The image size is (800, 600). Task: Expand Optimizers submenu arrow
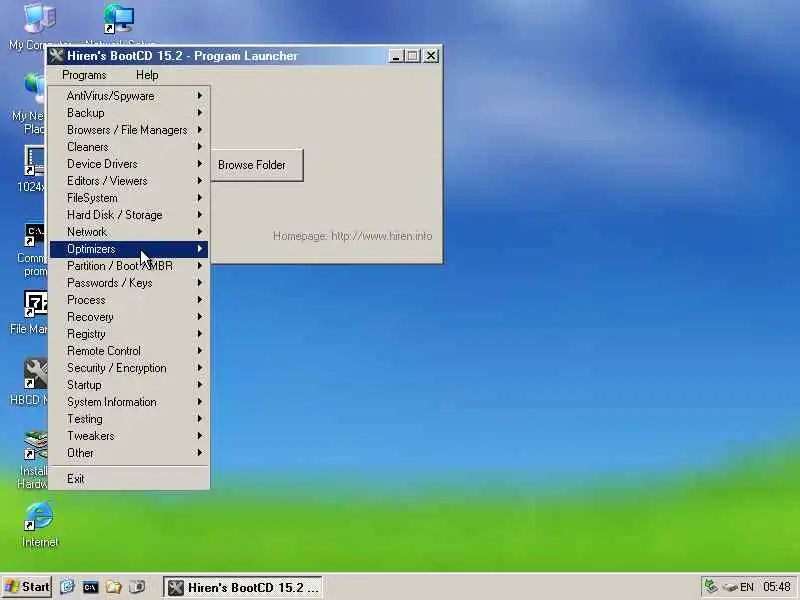pyautogui.click(x=200, y=249)
